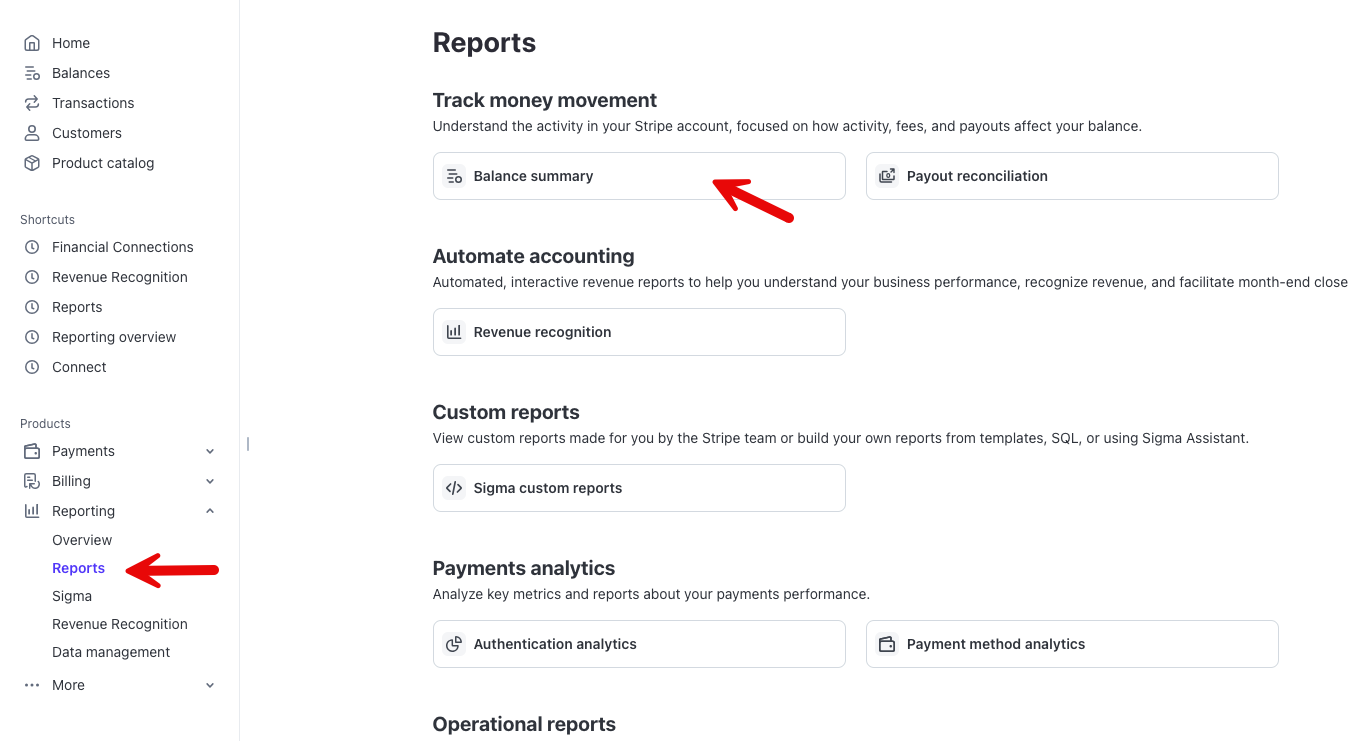This screenshot has width=1348, height=741.
Task: Open the Balance summary report
Action: pyautogui.click(x=639, y=176)
